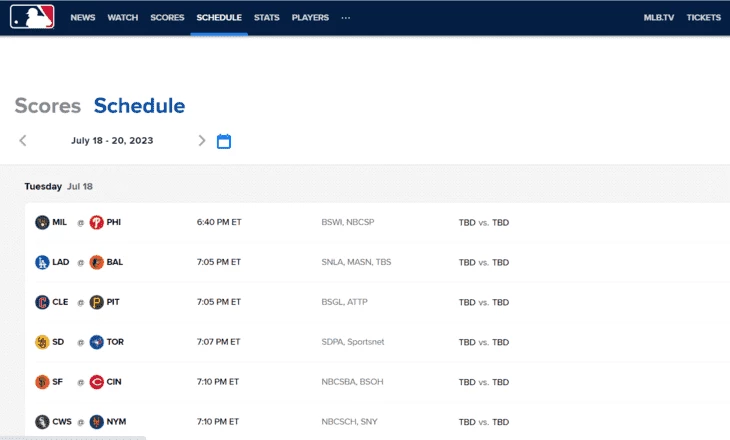The image size is (730, 440).
Task: Click LAD at BAL 7:05 PM ET time
Action: click(219, 262)
